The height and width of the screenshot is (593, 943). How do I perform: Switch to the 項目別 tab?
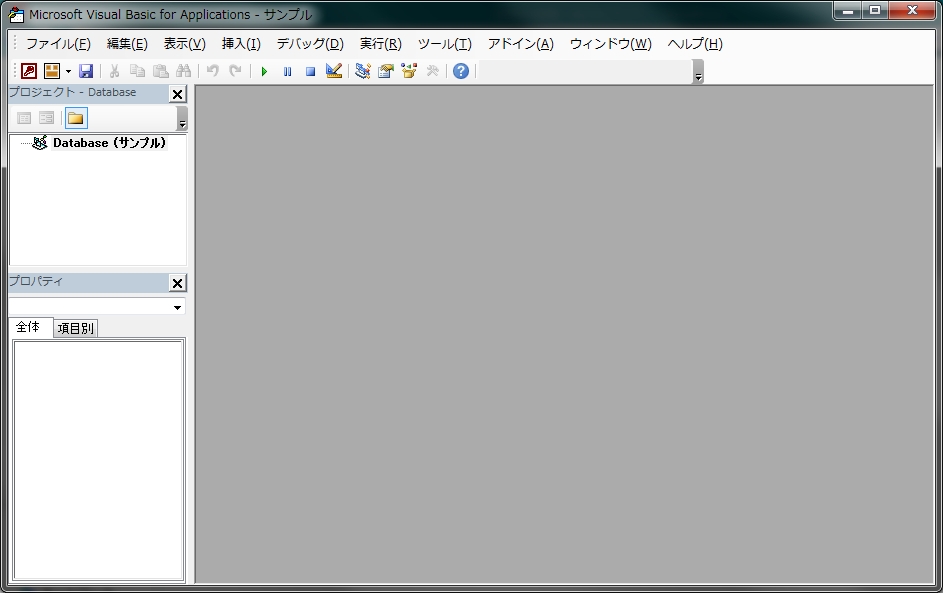[76, 328]
